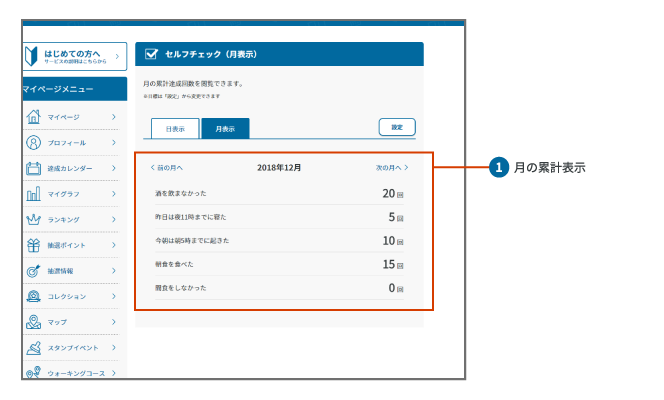Go to next month via 次の月へ
This screenshot has height=400, width=664.
392,168
